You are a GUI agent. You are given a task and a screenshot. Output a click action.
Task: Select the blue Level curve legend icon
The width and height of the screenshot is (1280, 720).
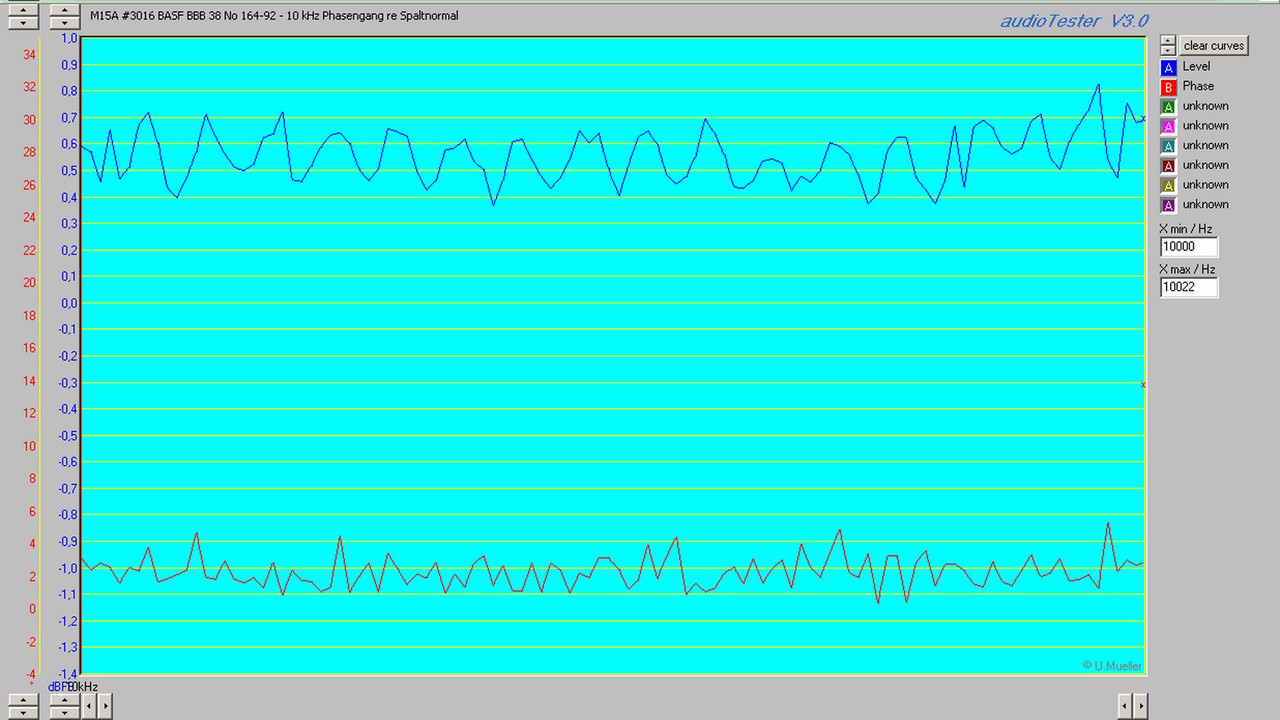point(1168,66)
